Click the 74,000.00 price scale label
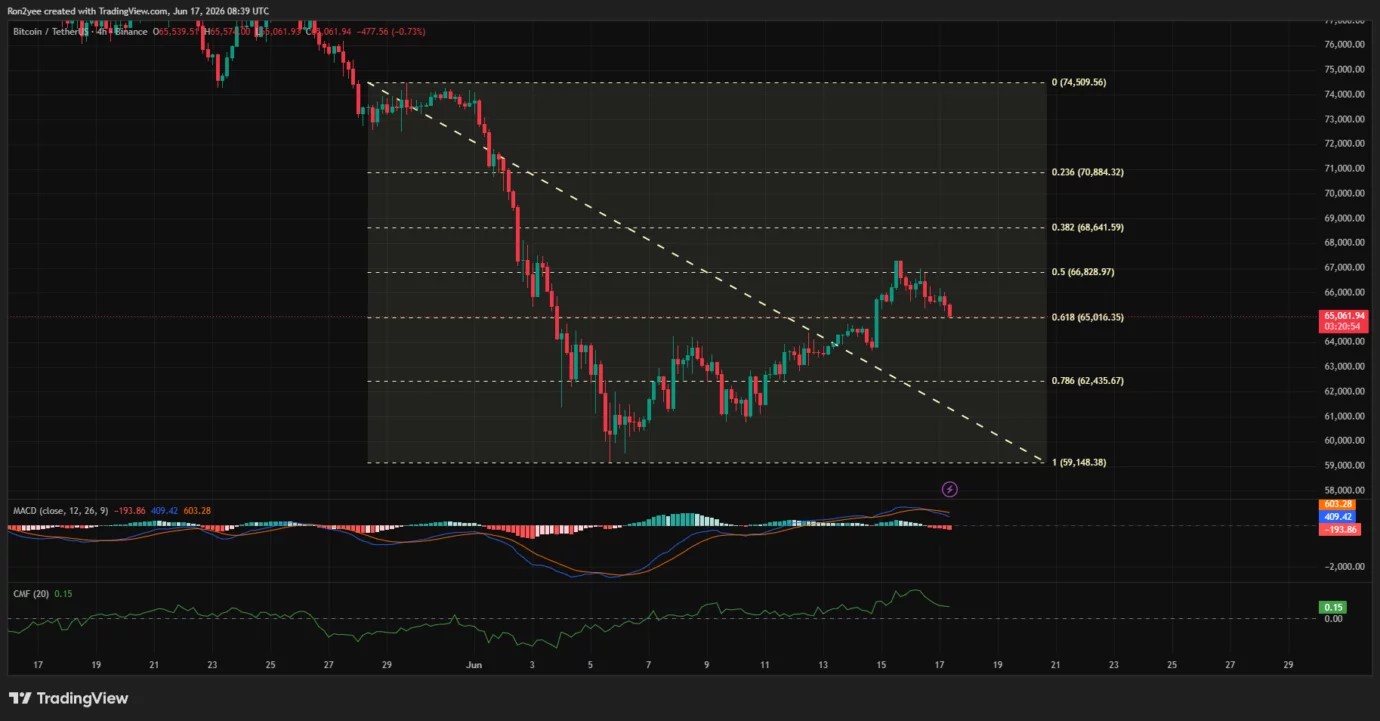Screen dimensions: 1380x721 point(1344,94)
